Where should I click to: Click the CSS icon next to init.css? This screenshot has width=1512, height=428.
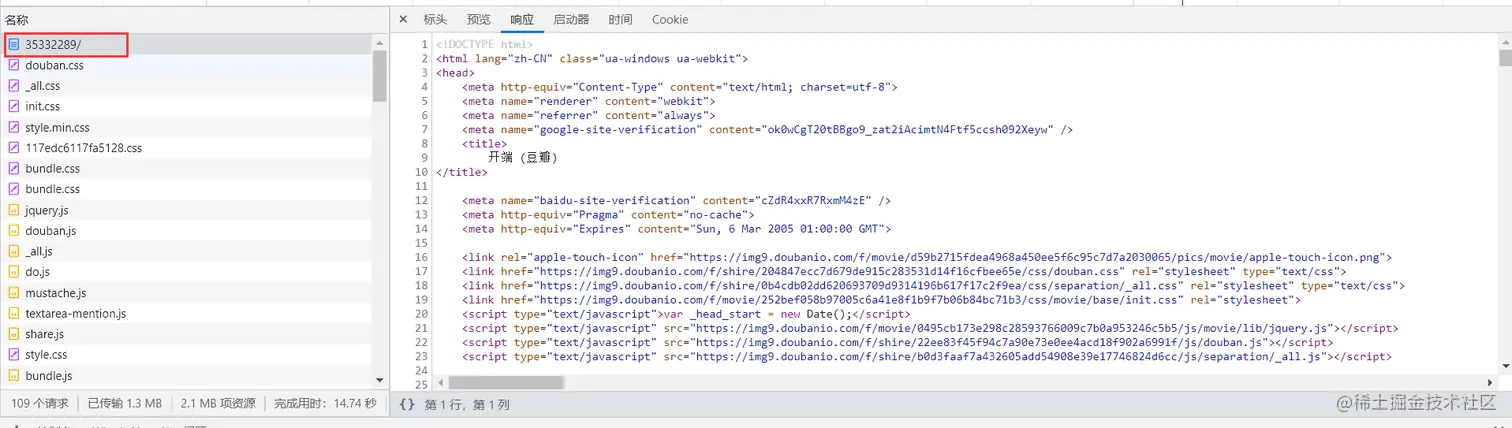coord(14,106)
